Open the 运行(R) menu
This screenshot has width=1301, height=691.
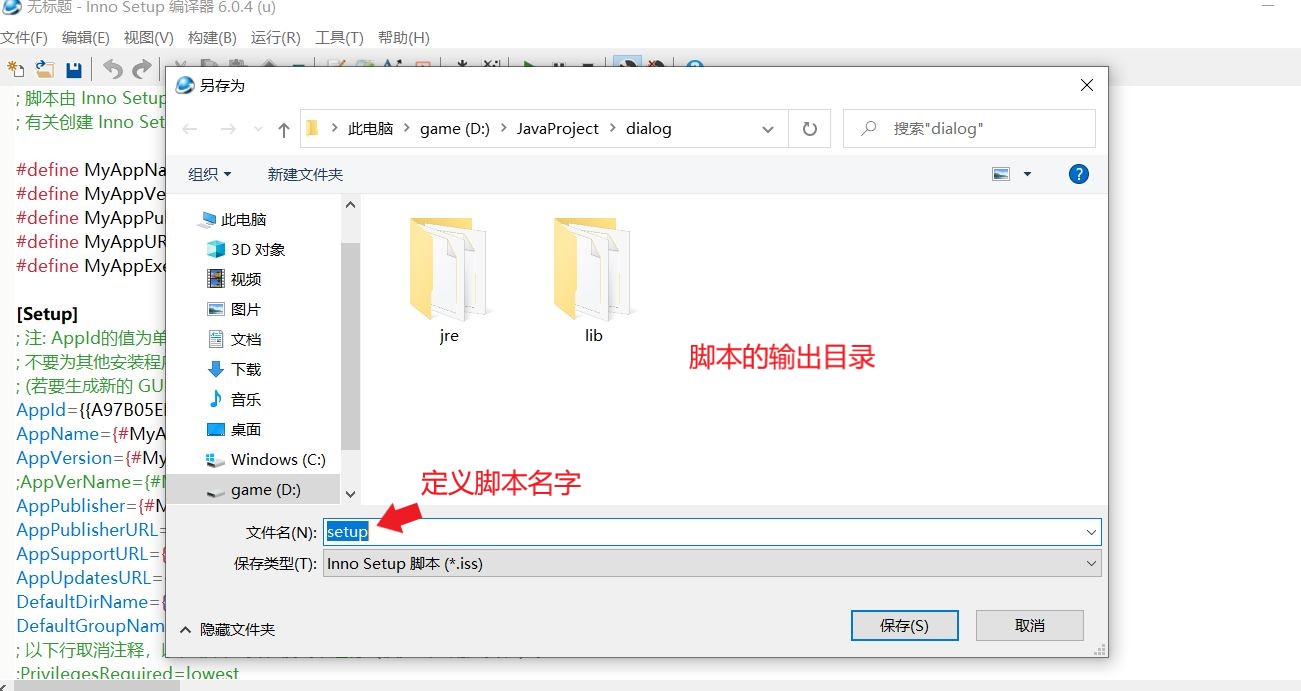point(276,38)
